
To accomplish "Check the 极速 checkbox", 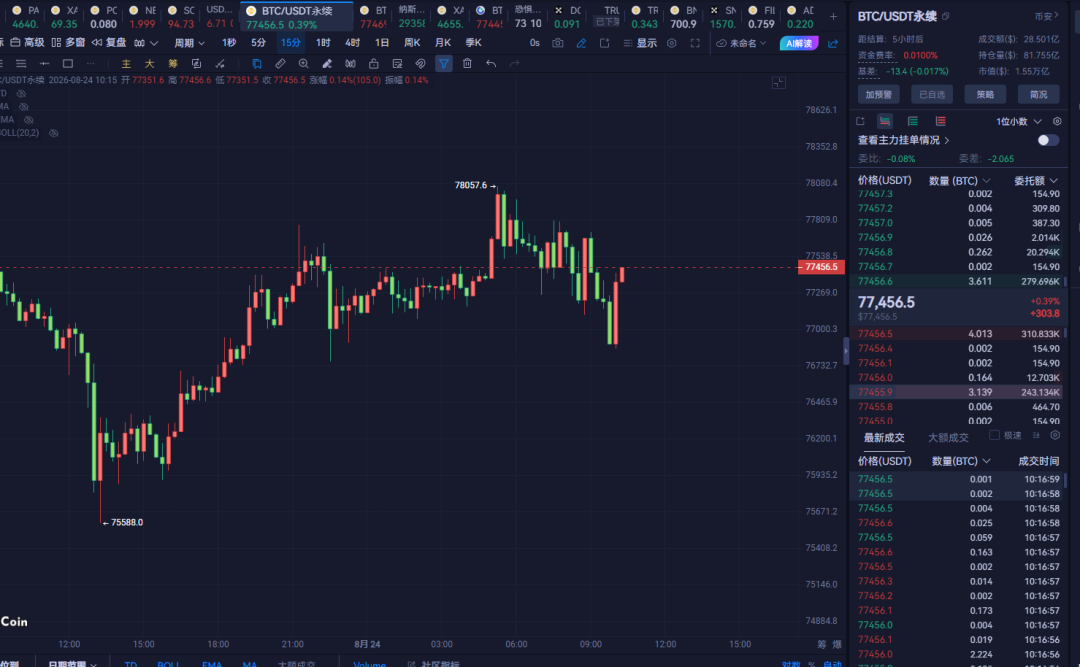I will 994,435.
